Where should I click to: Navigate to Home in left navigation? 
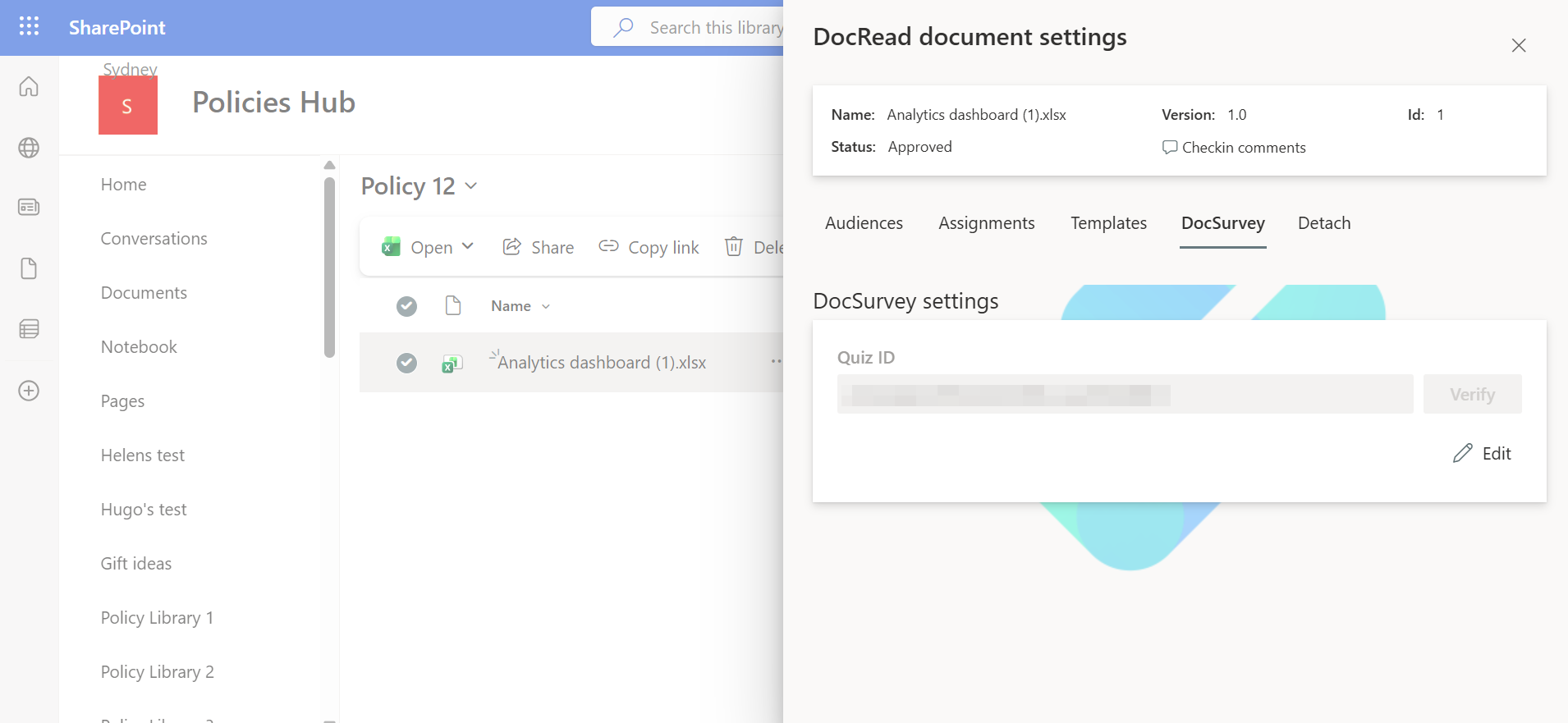pos(124,185)
